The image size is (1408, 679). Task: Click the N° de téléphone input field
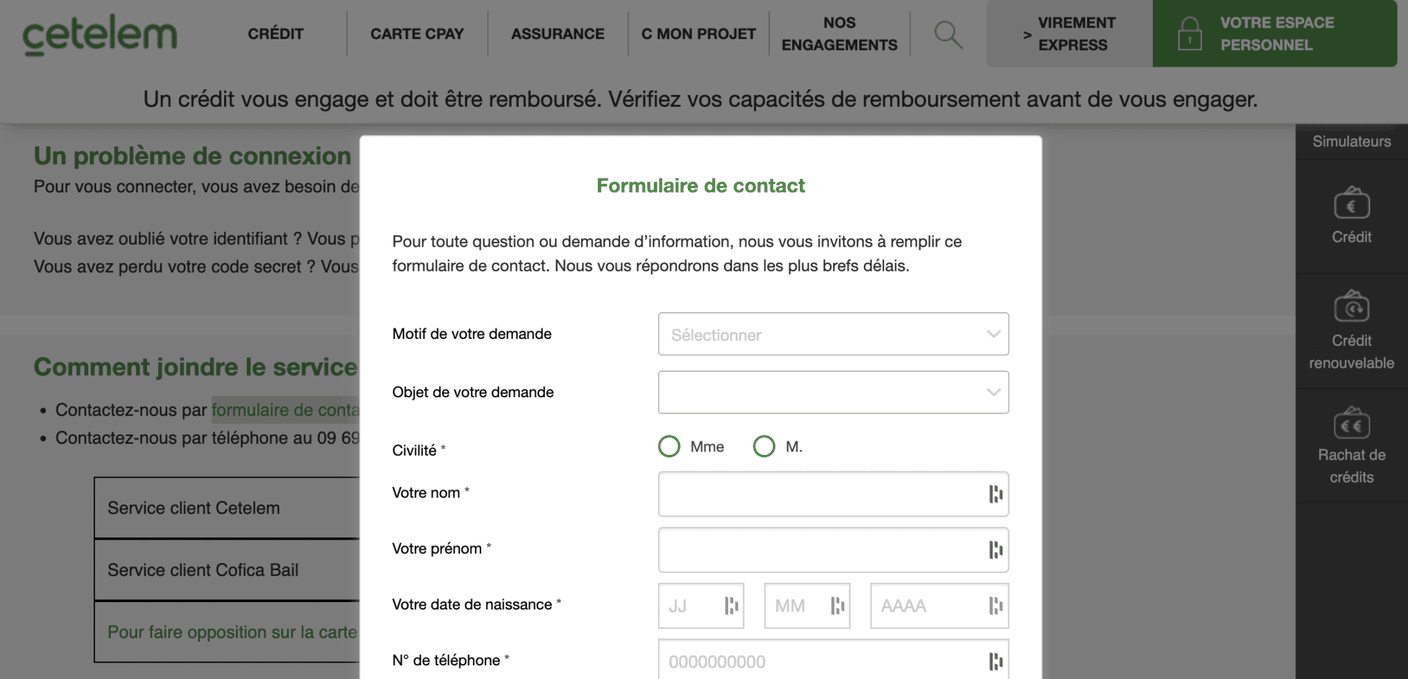click(x=833, y=661)
